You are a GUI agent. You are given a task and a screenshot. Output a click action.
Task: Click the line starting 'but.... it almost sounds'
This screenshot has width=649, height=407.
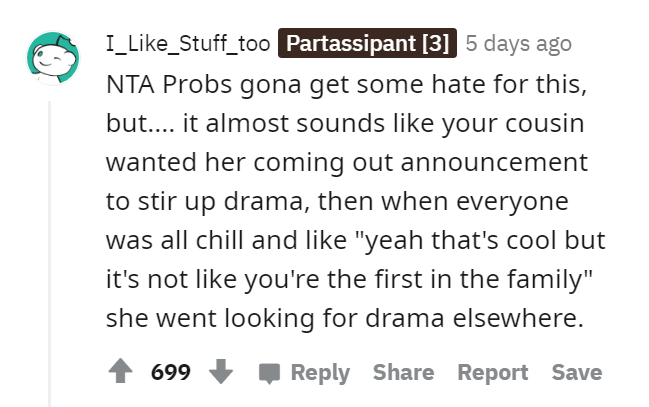tap(345, 124)
